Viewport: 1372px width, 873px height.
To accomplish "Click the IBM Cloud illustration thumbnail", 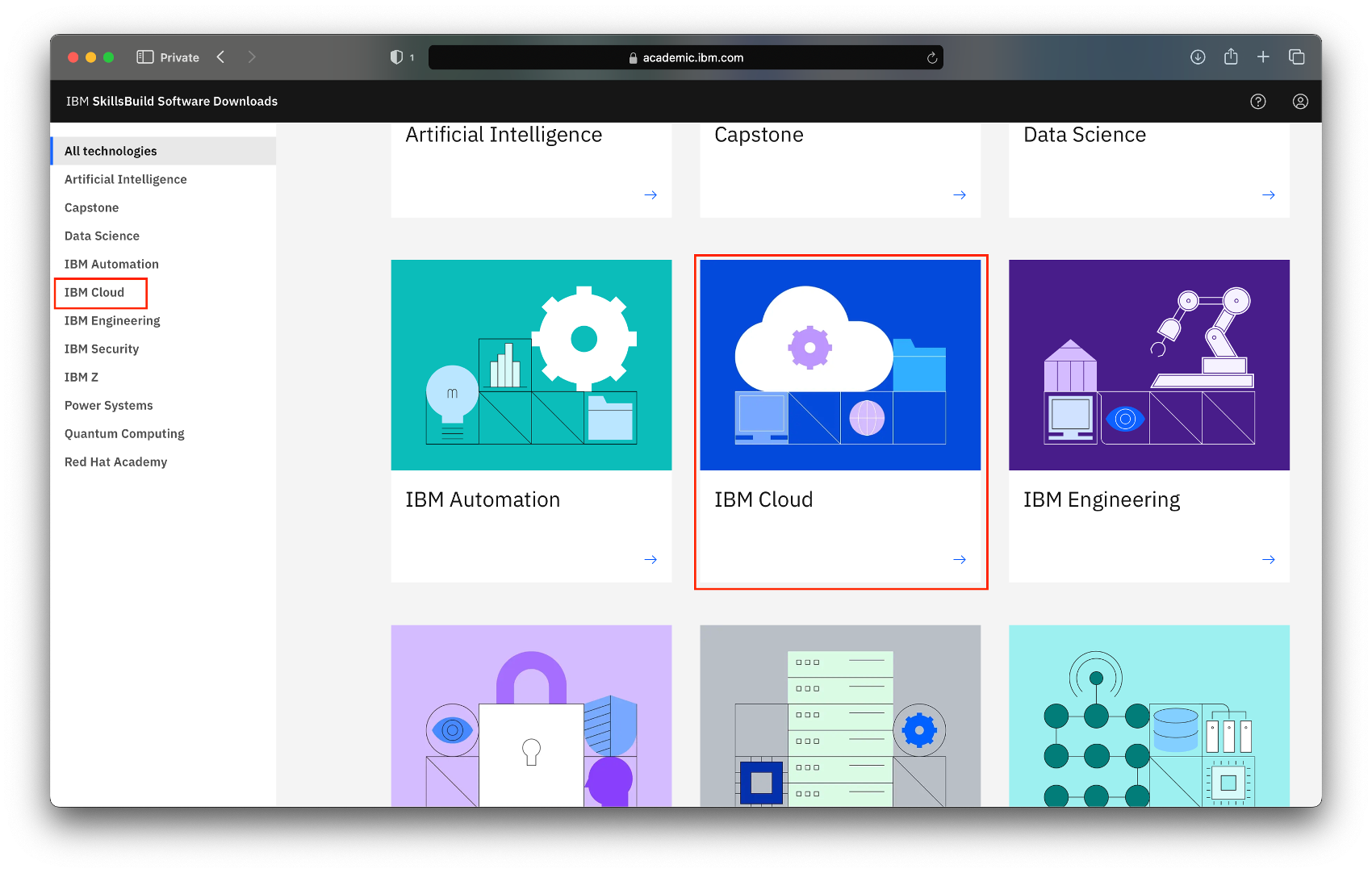I will tap(840, 365).
